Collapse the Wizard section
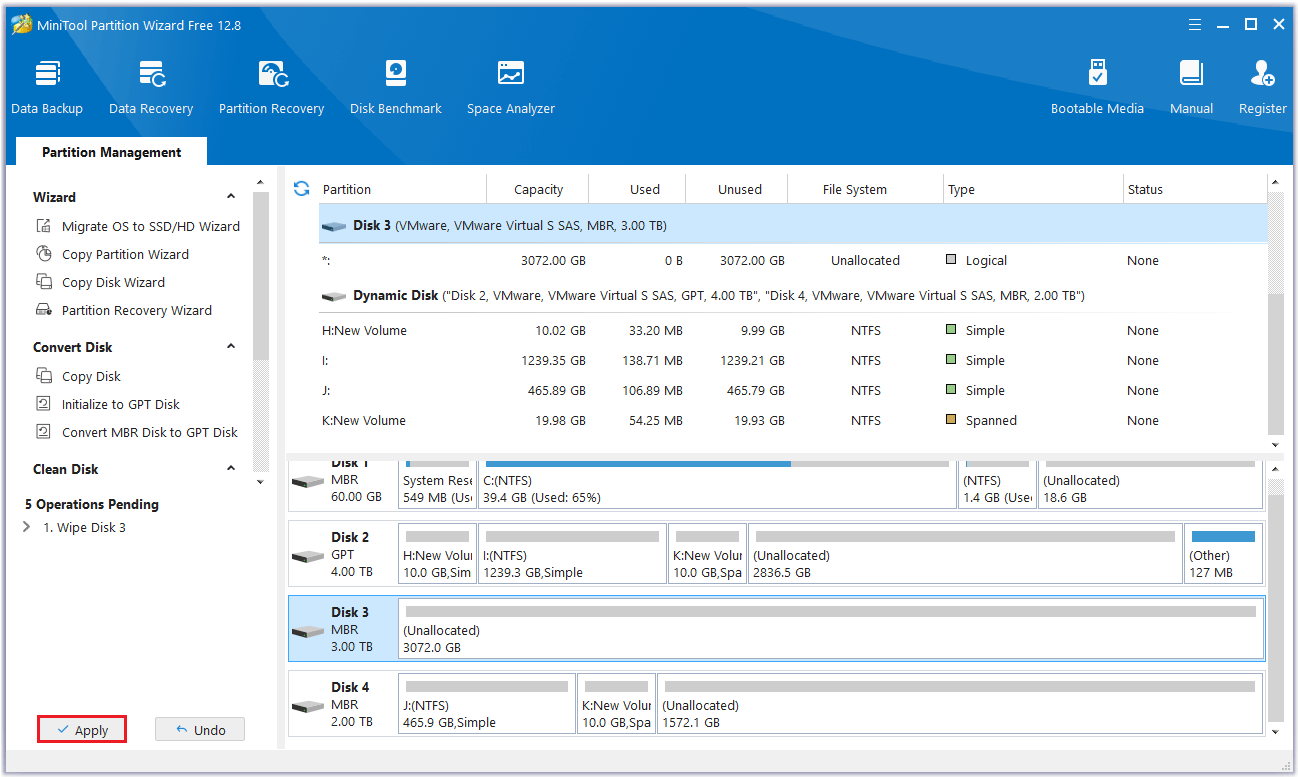This screenshot has width=1298, height=777. click(231, 197)
